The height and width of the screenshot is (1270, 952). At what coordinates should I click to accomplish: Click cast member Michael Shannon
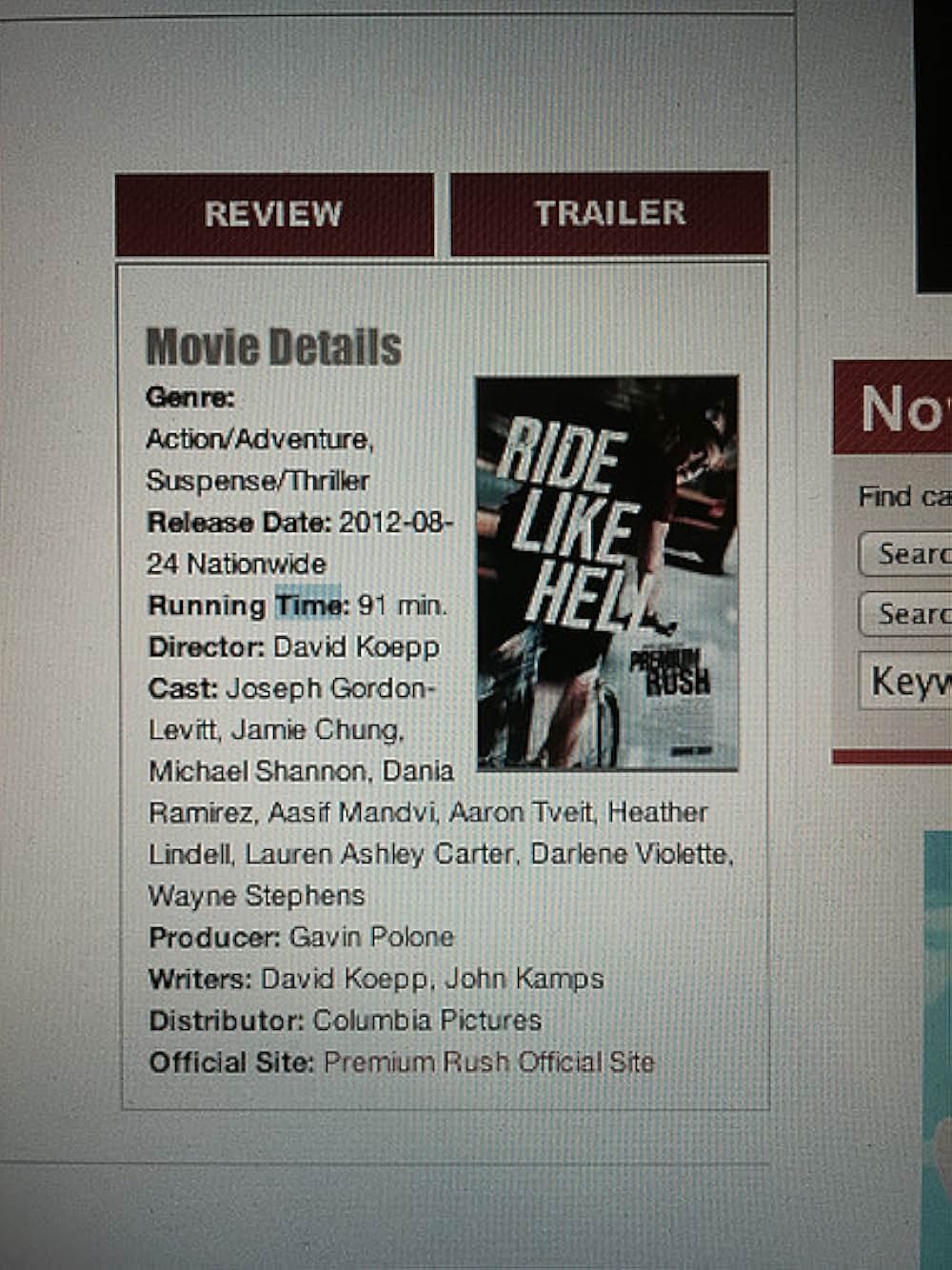coord(257,770)
